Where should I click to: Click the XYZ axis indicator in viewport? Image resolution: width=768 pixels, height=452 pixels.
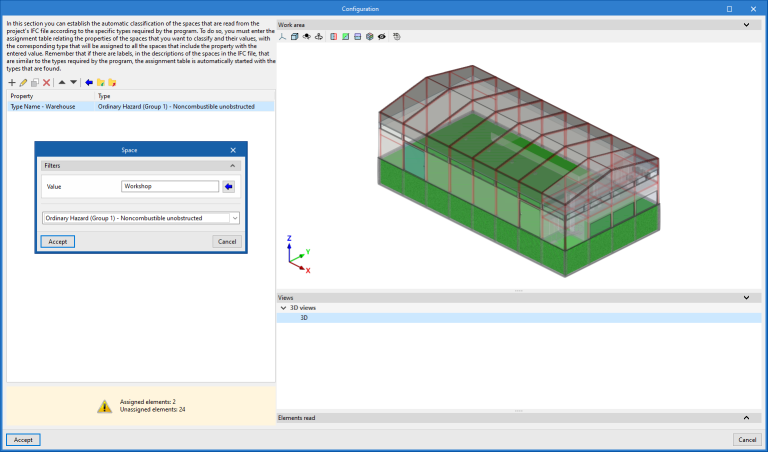pyautogui.click(x=299, y=255)
